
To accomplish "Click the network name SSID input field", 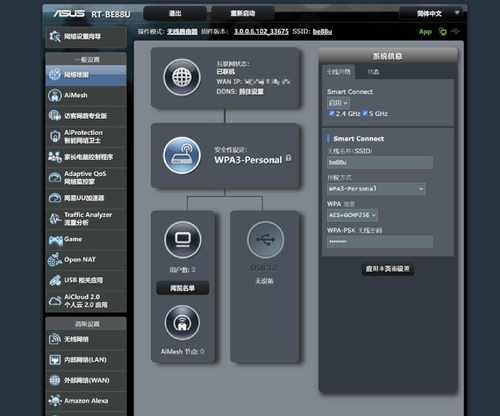I will click(x=380, y=163).
